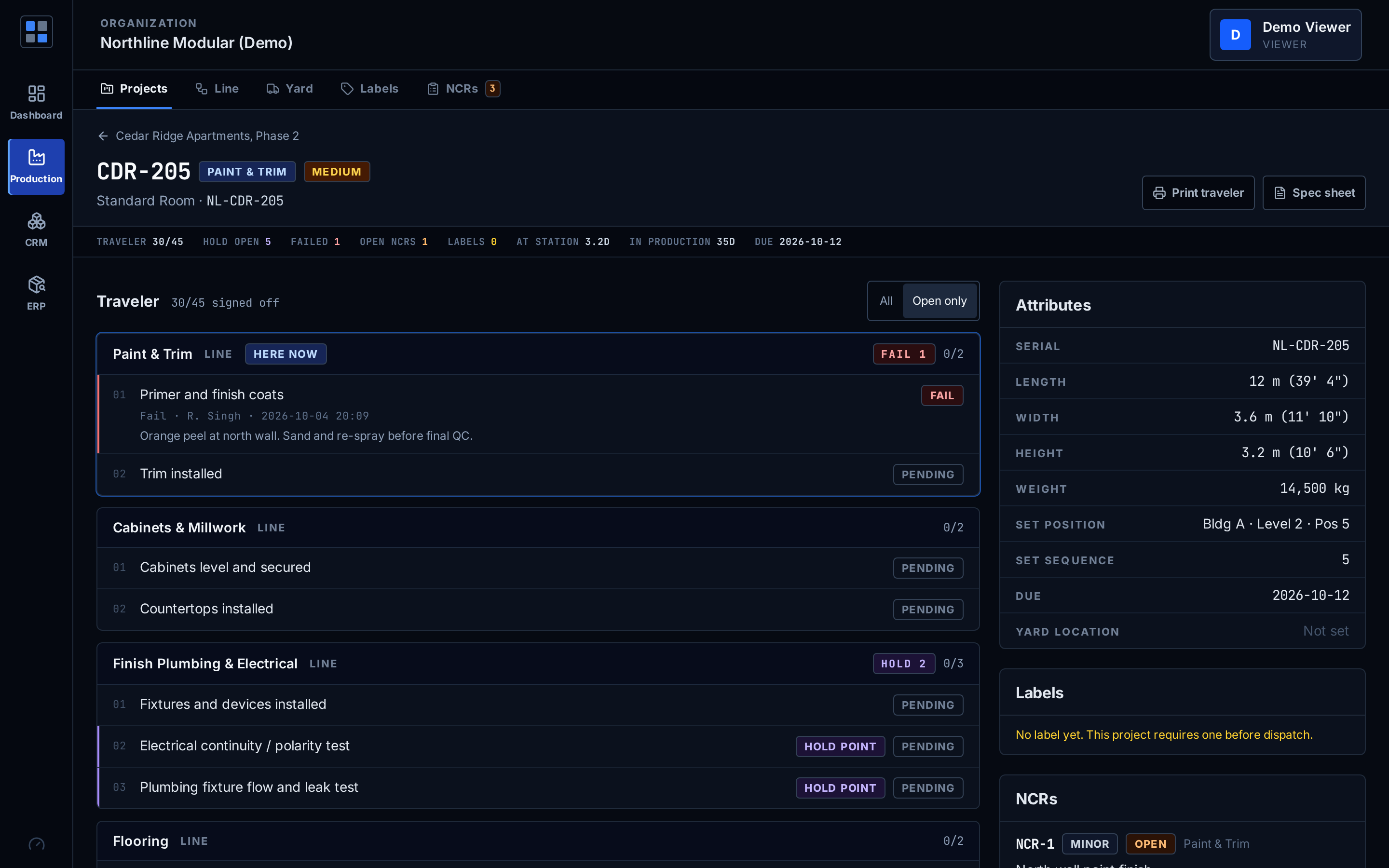Click HOLD POINT badge on Electrical continuity test
Image resolution: width=1389 pixels, height=868 pixels.
[840, 747]
